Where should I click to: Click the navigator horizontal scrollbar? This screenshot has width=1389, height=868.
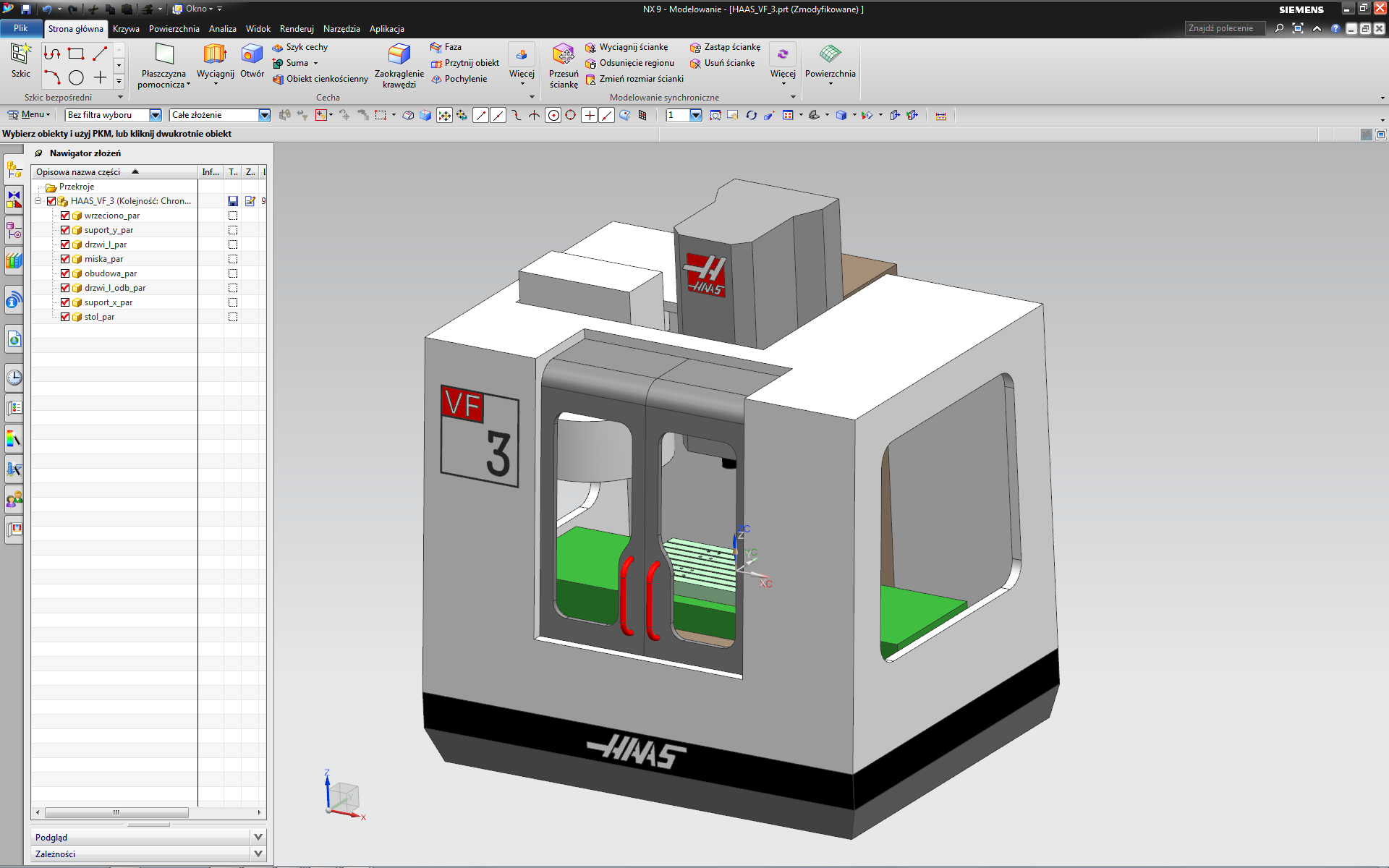point(116,812)
